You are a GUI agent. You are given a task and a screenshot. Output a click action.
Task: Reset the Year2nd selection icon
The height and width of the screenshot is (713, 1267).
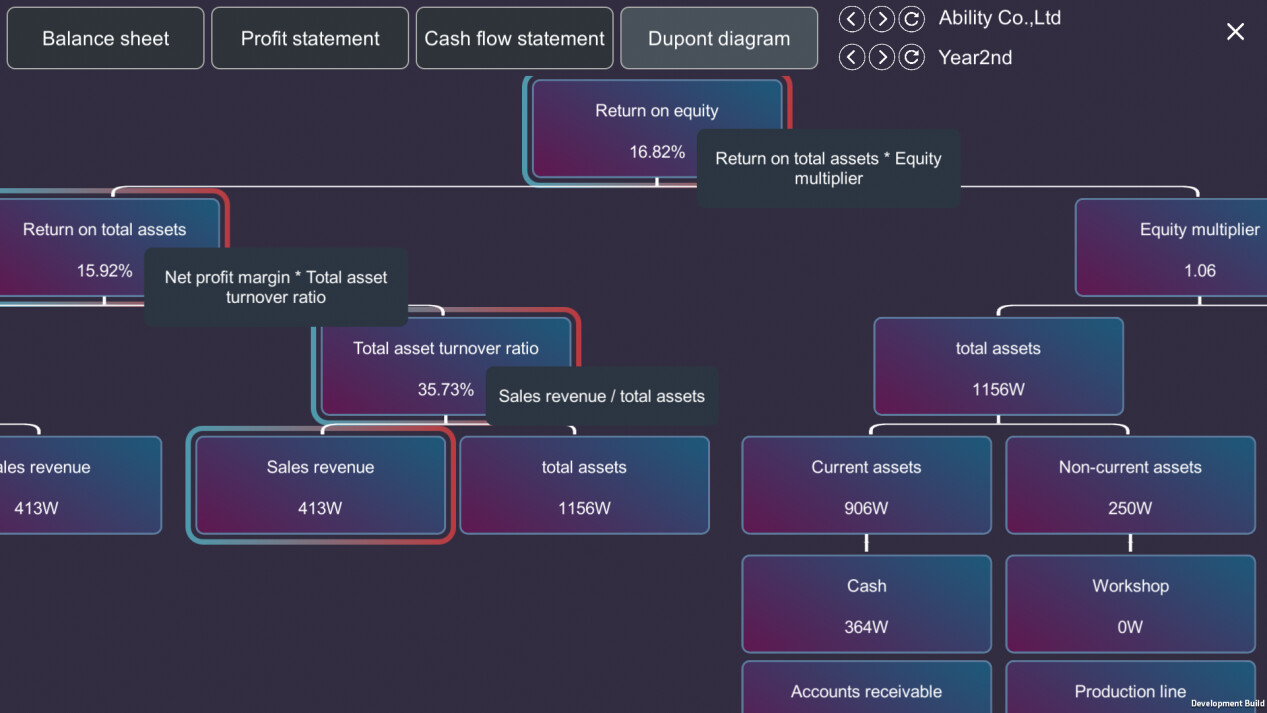(x=911, y=57)
